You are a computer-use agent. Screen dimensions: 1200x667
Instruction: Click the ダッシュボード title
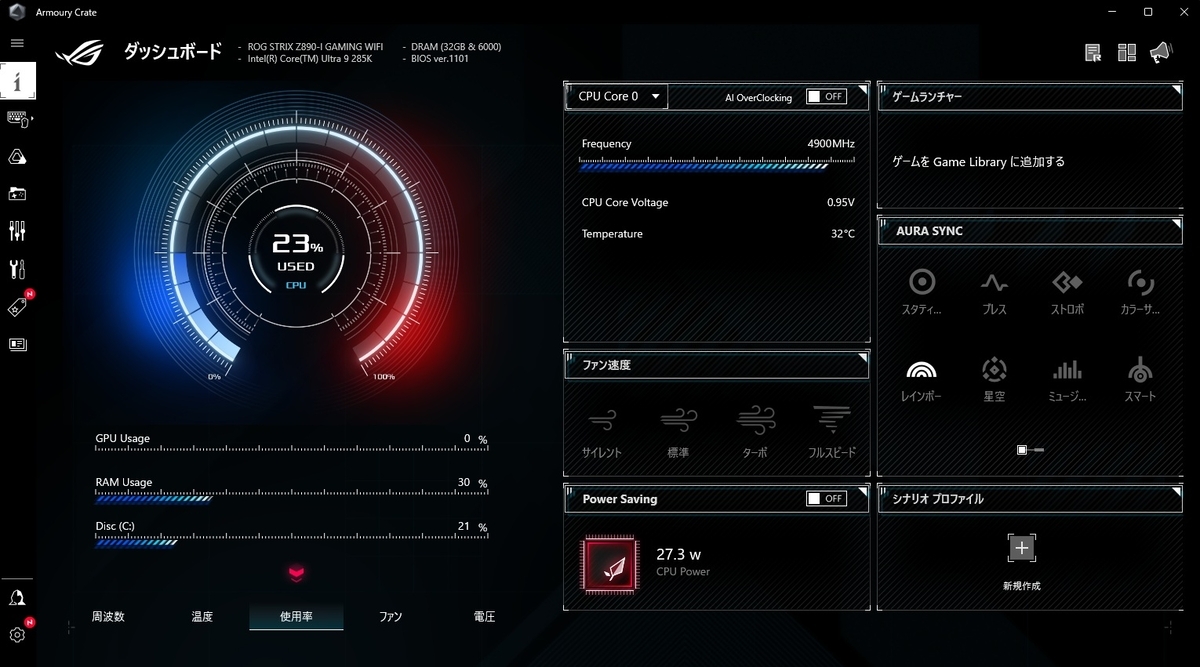[172, 51]
